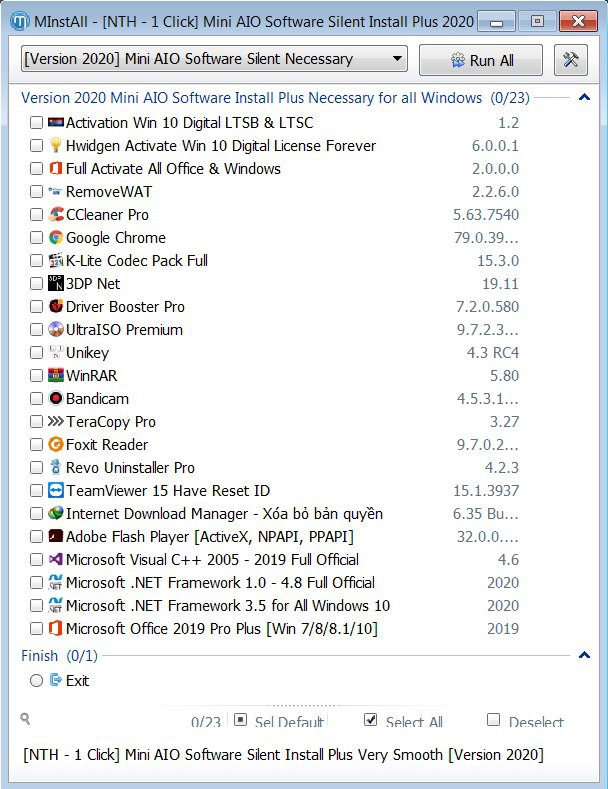Click the TeraCopy Pro arrows icon
The width and height of the screenshot is (608, 789).
(55, 421)
